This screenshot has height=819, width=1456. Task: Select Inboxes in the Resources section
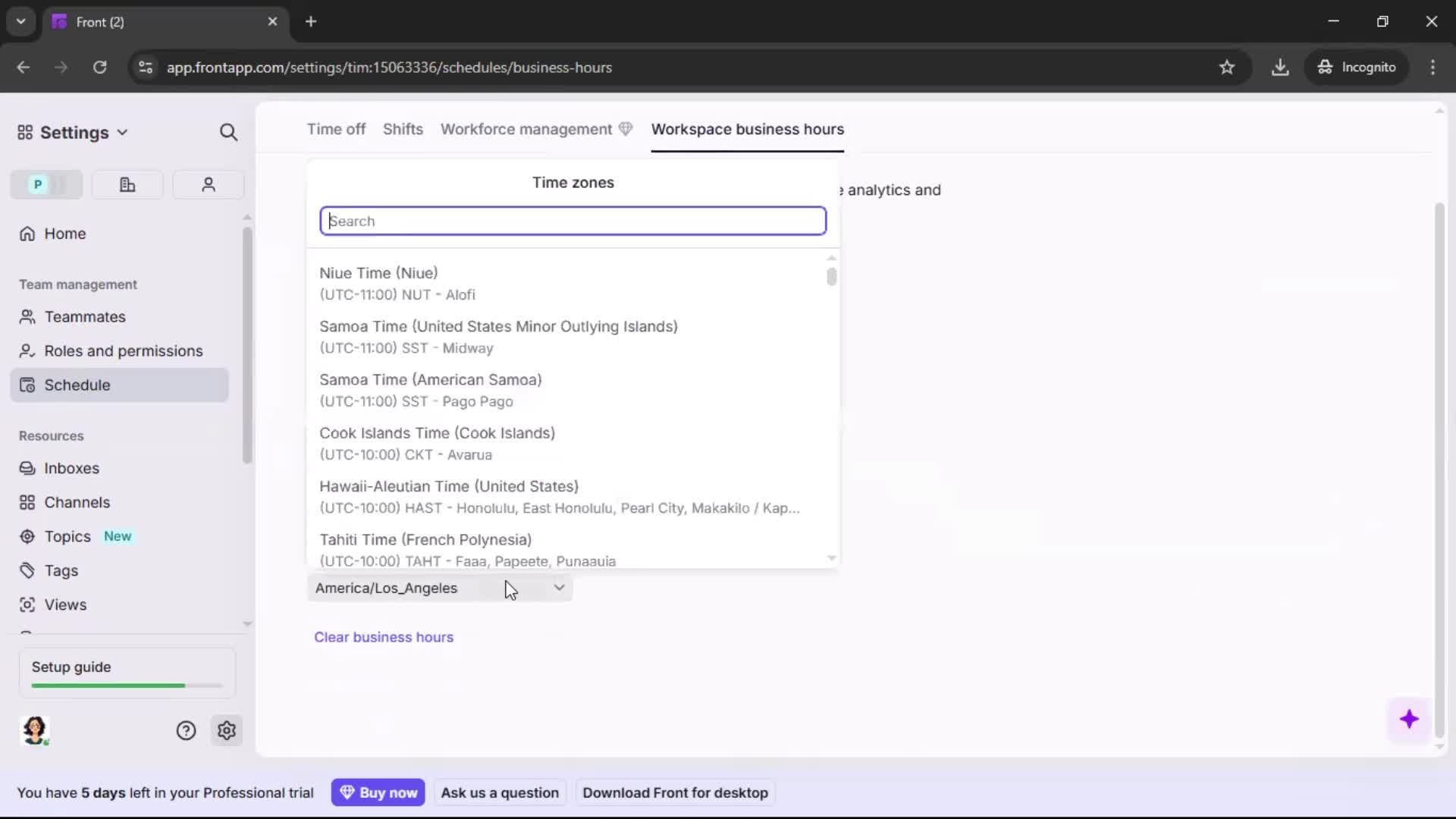point(72,468)
